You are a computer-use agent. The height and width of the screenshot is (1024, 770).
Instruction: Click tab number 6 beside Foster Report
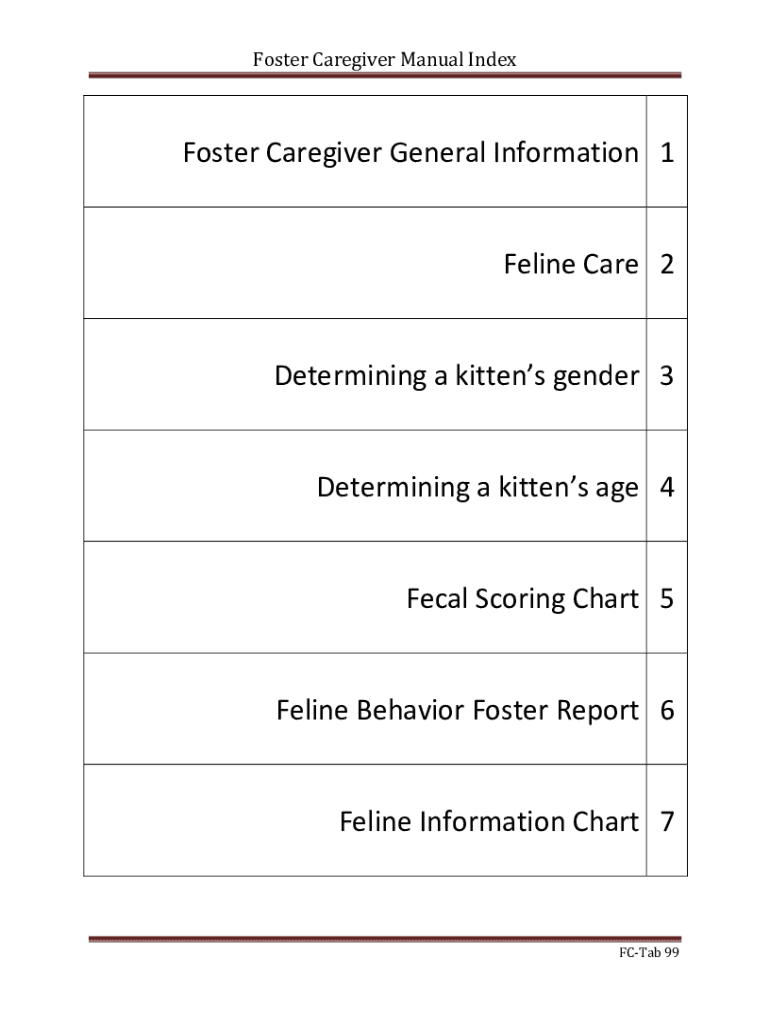click(x=667, y=711)
